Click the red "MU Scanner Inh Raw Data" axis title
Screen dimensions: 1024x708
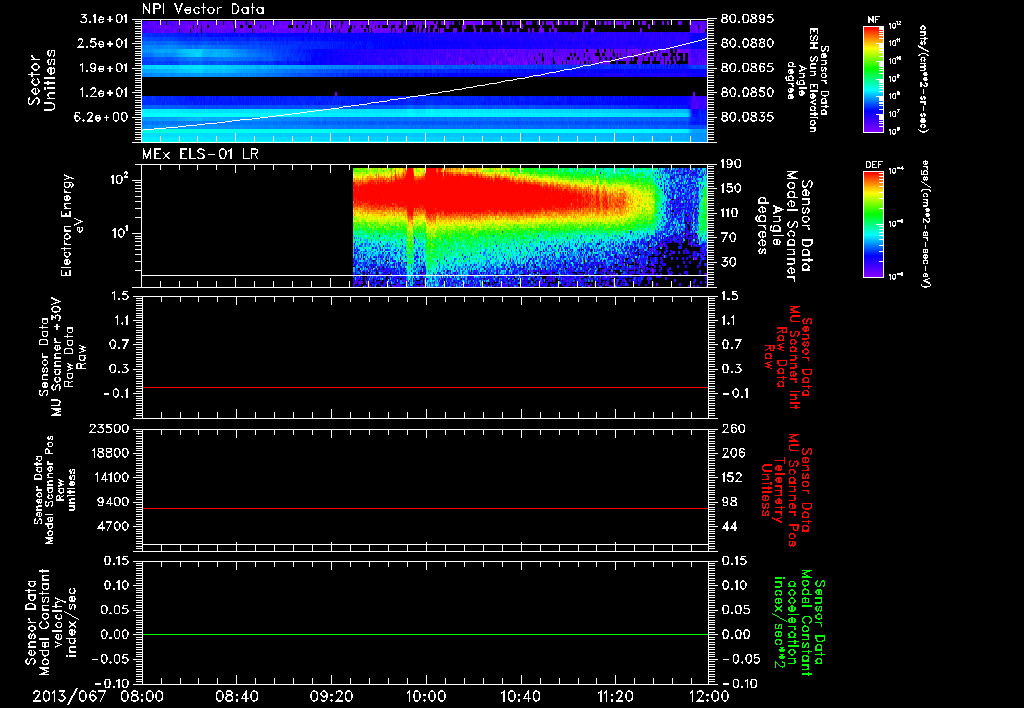pyautogui.click(x=790, y=357)
